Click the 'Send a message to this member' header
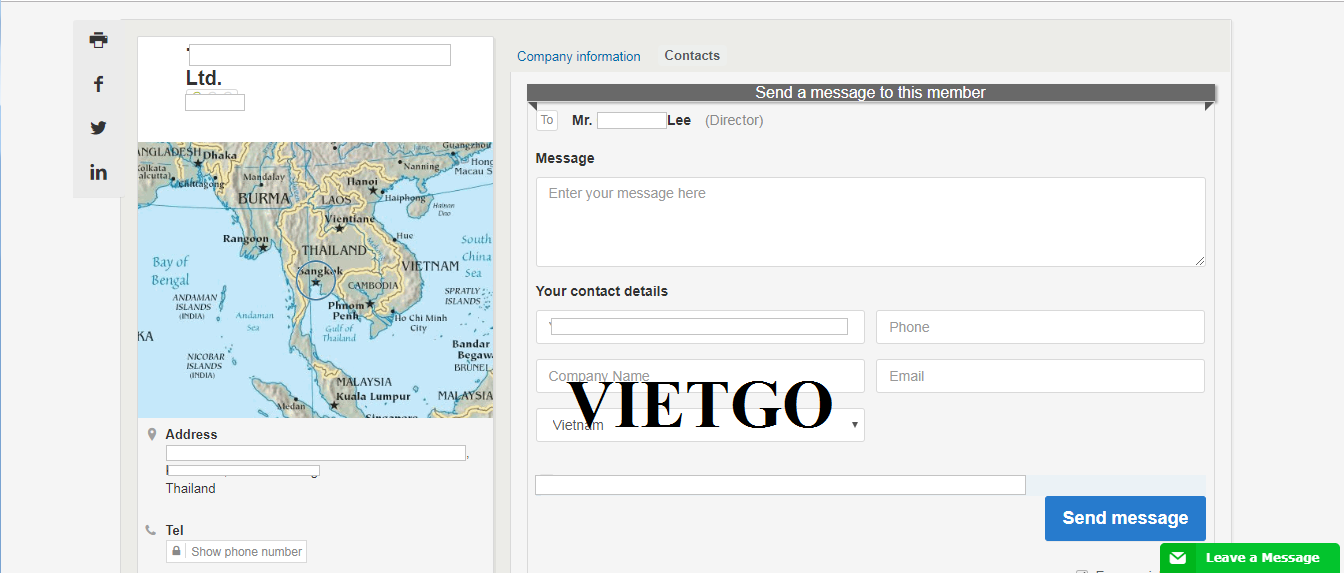 click(870, 93)
